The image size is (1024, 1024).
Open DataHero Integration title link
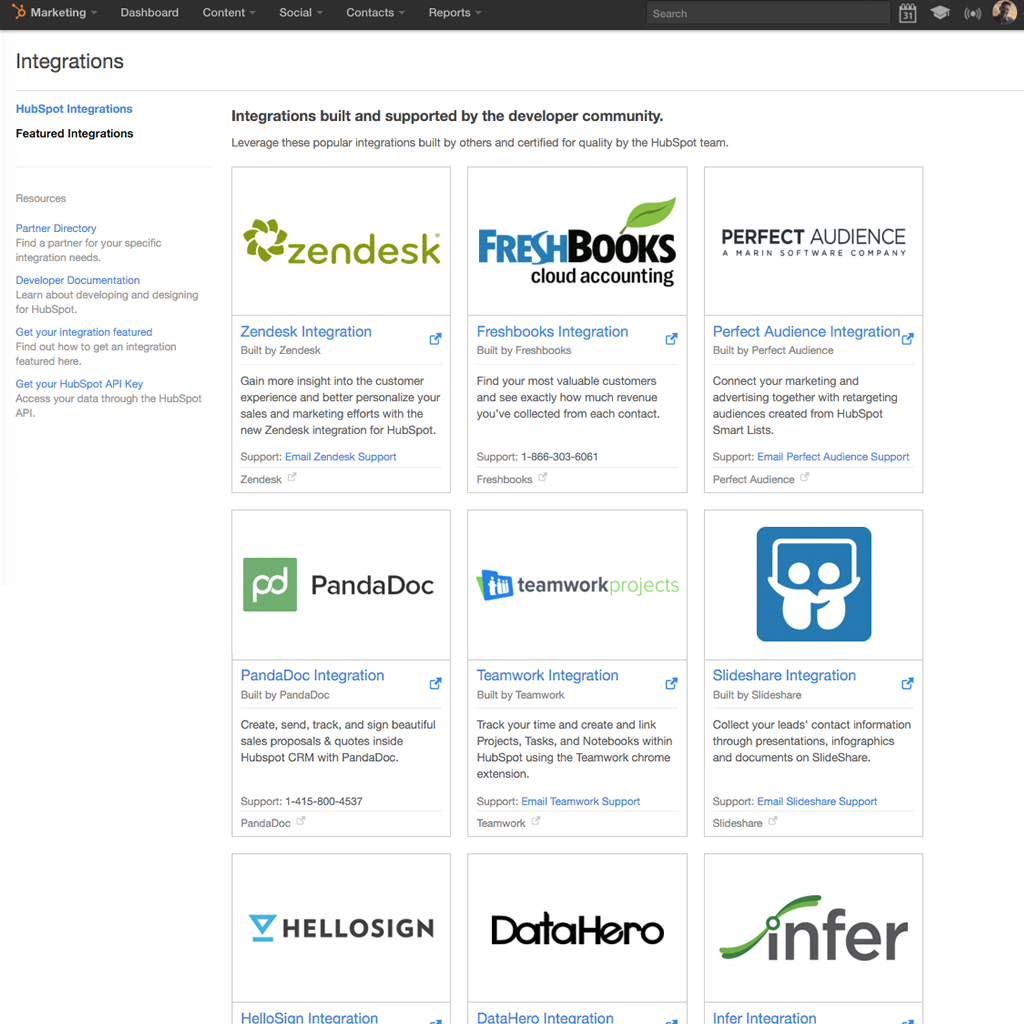click(x=545, y=1017)
